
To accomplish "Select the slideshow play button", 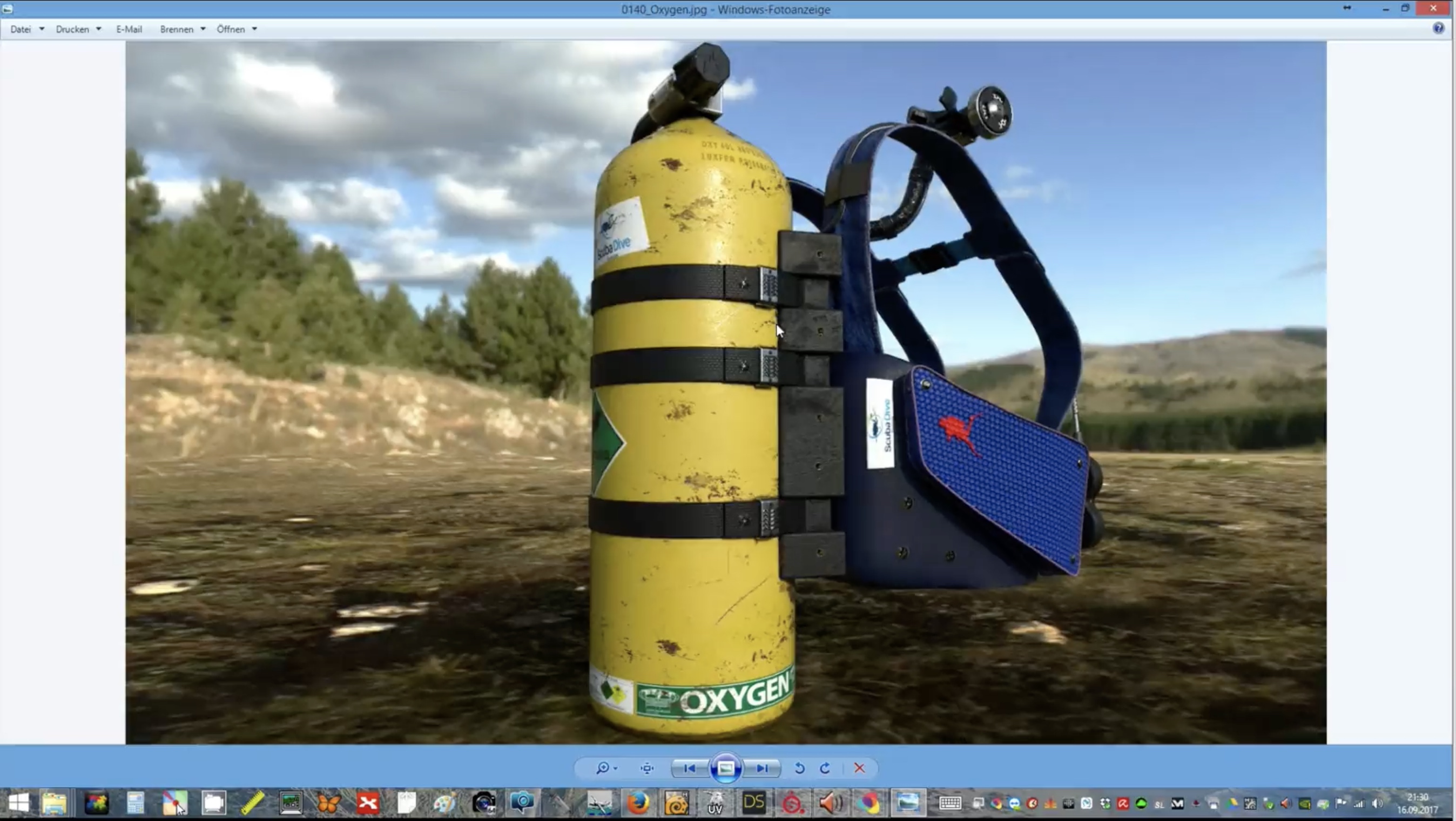I will [x=725, y=768].
